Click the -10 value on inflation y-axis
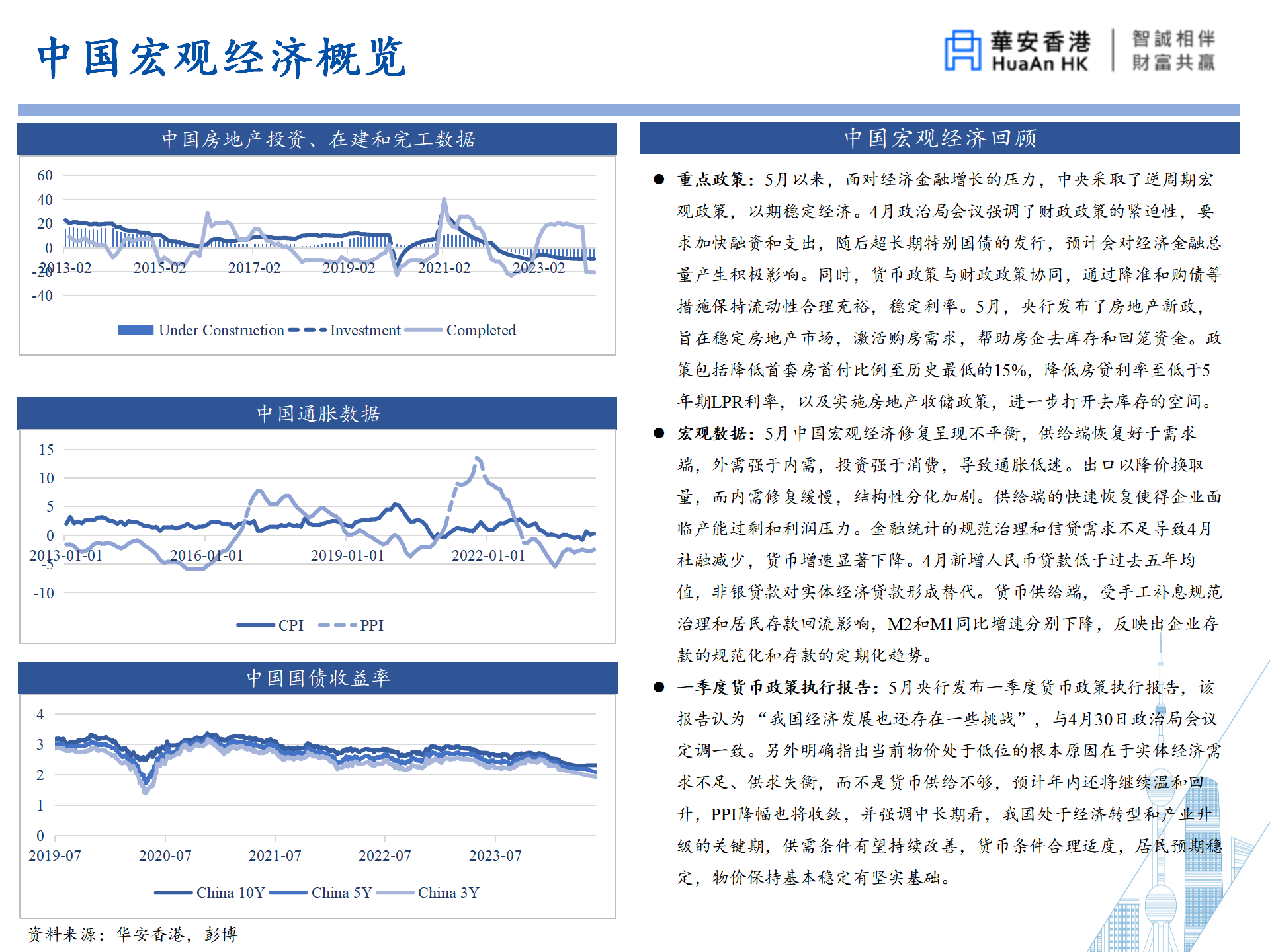 (x=44, y=593)
